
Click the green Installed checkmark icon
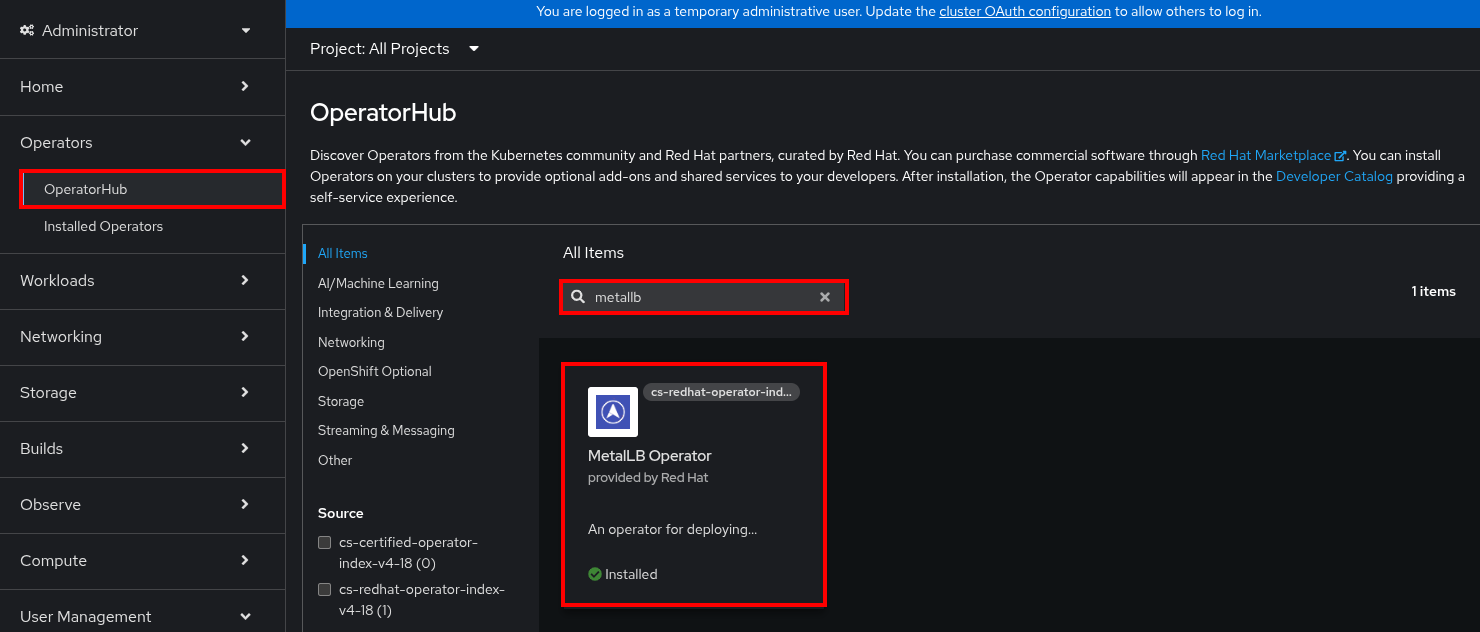pyautogui.click(x=595, y=574)
